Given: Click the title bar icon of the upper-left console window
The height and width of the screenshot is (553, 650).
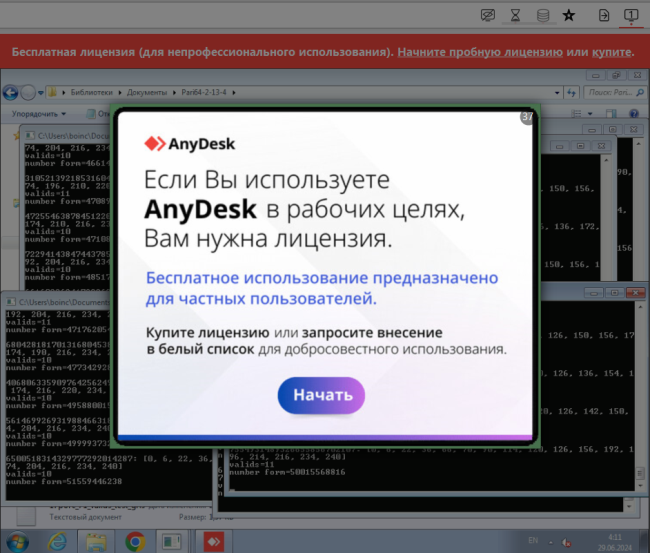Looking at the screenshot, I should (29, 136).
